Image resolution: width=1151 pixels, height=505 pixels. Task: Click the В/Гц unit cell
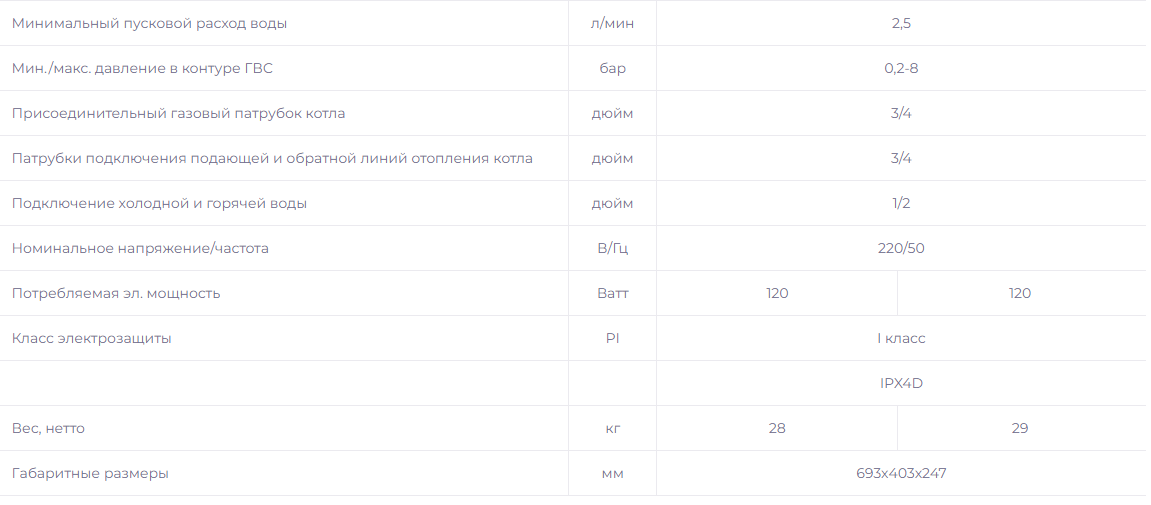[612, 248]
